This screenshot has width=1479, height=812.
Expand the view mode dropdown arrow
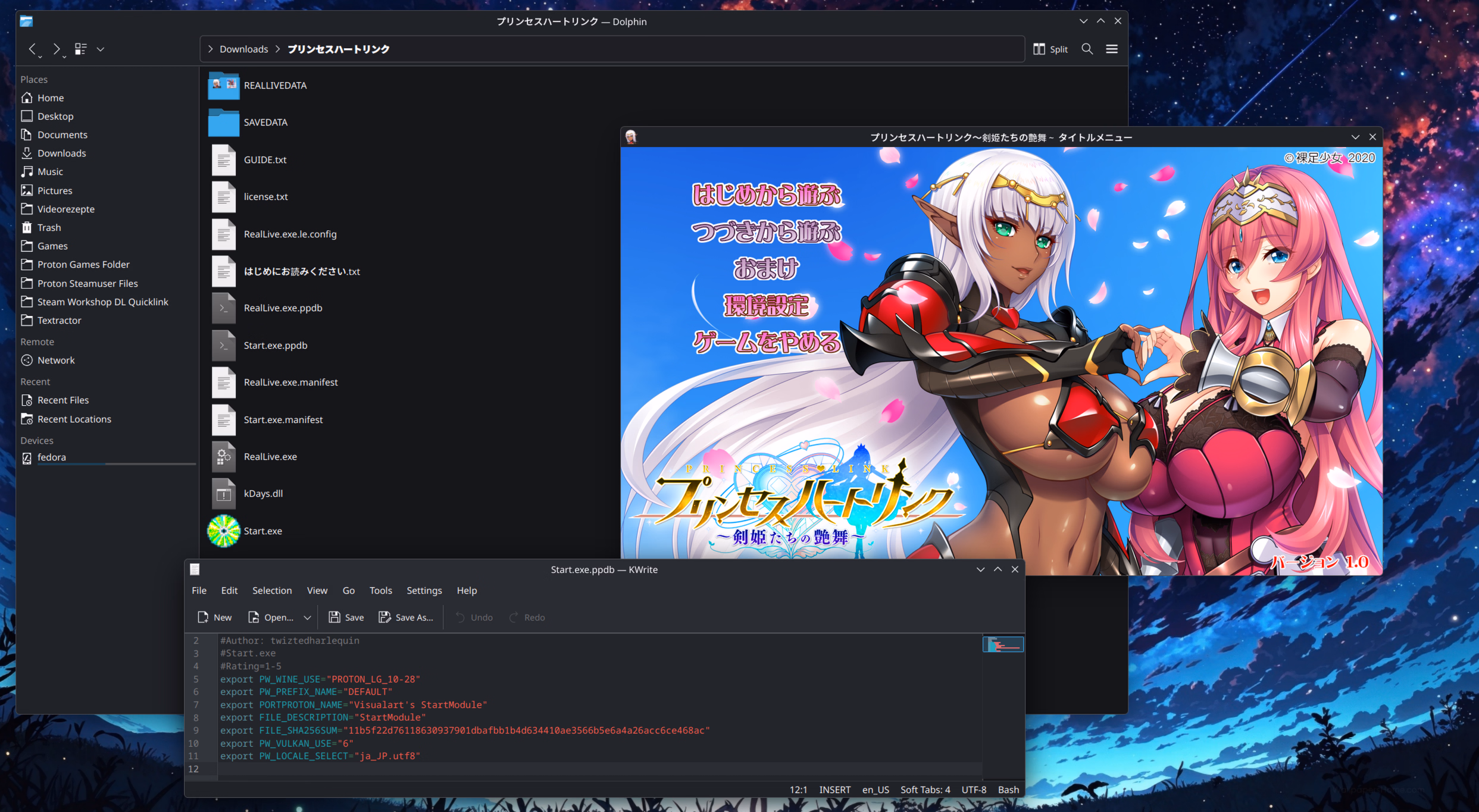[x=101, y=49]
